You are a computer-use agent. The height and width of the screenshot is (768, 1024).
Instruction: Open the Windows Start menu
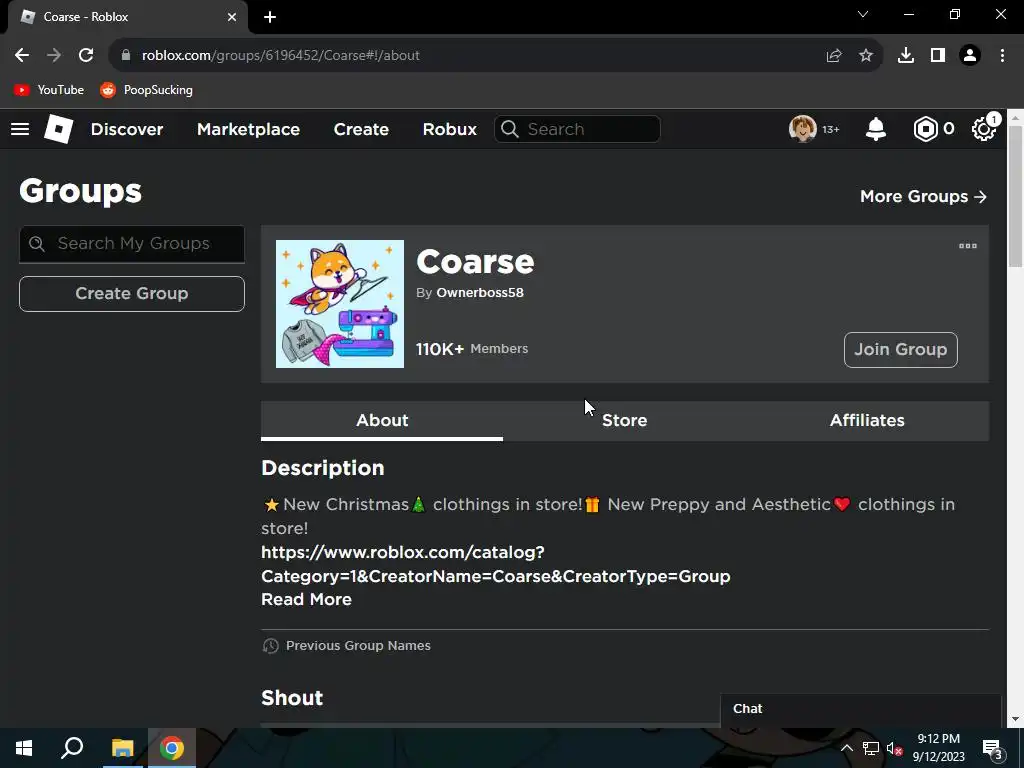tap(24, 748)
